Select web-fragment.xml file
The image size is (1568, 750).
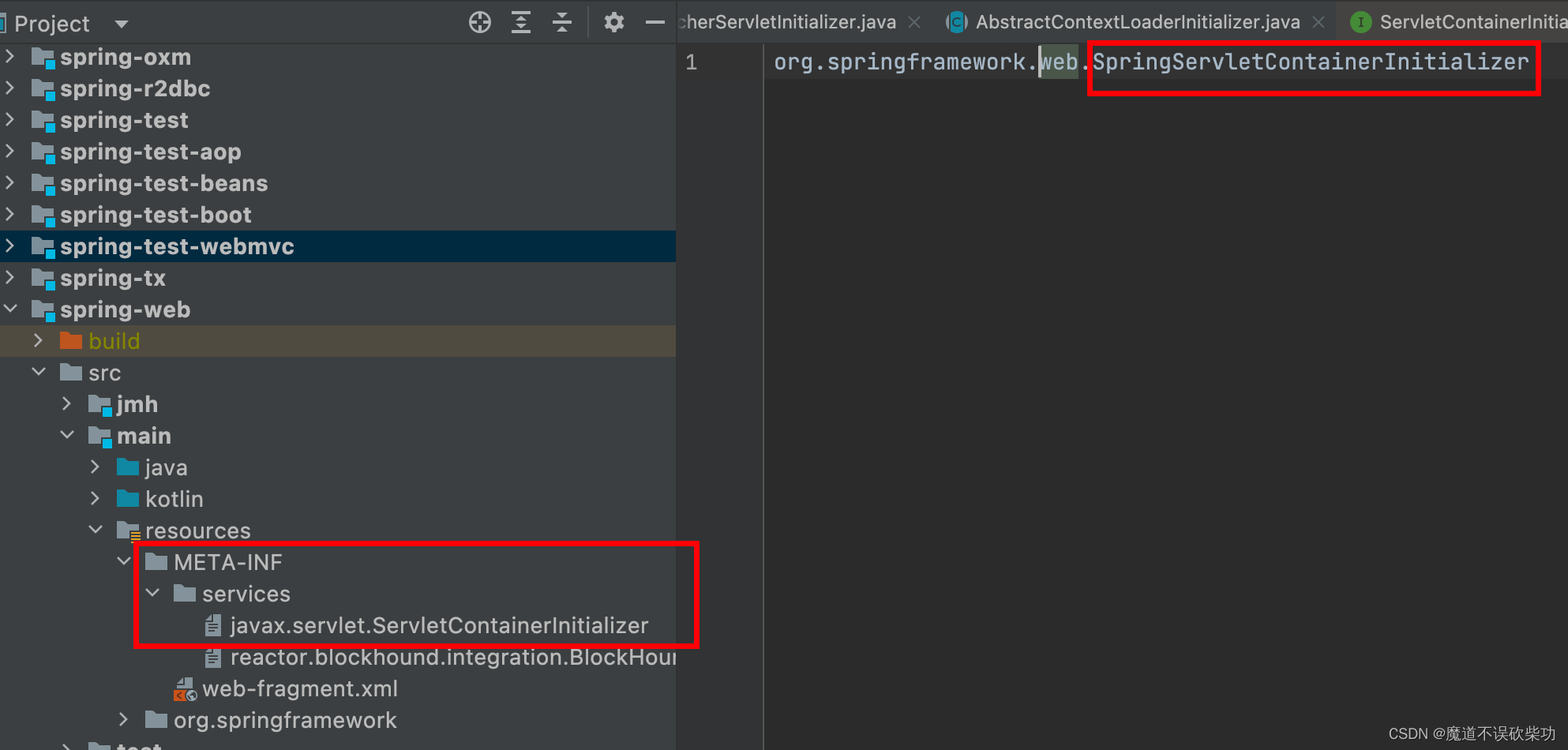tap(300, 689)
